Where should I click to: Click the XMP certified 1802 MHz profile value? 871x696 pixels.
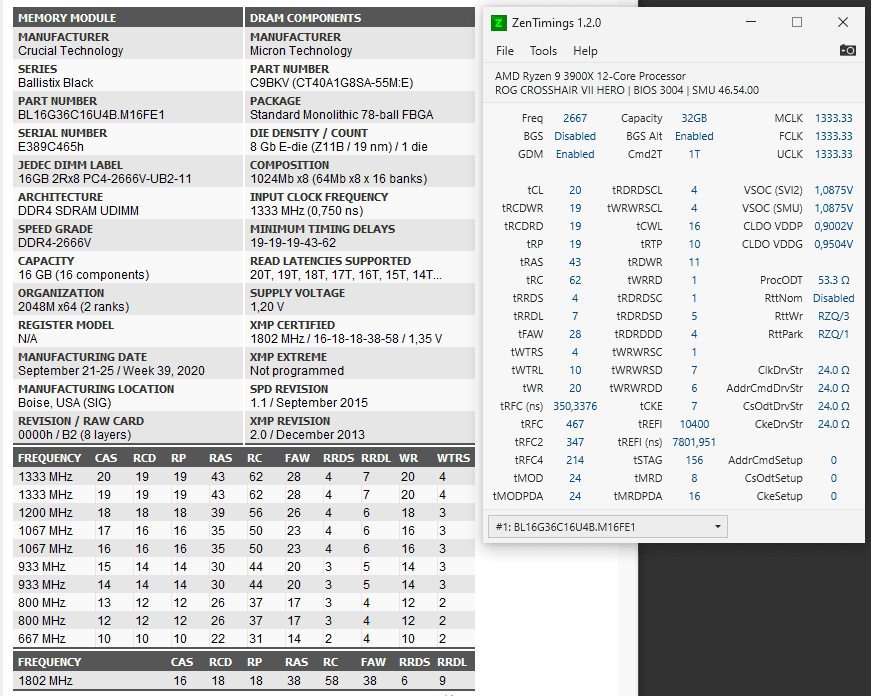pos(346,339)
